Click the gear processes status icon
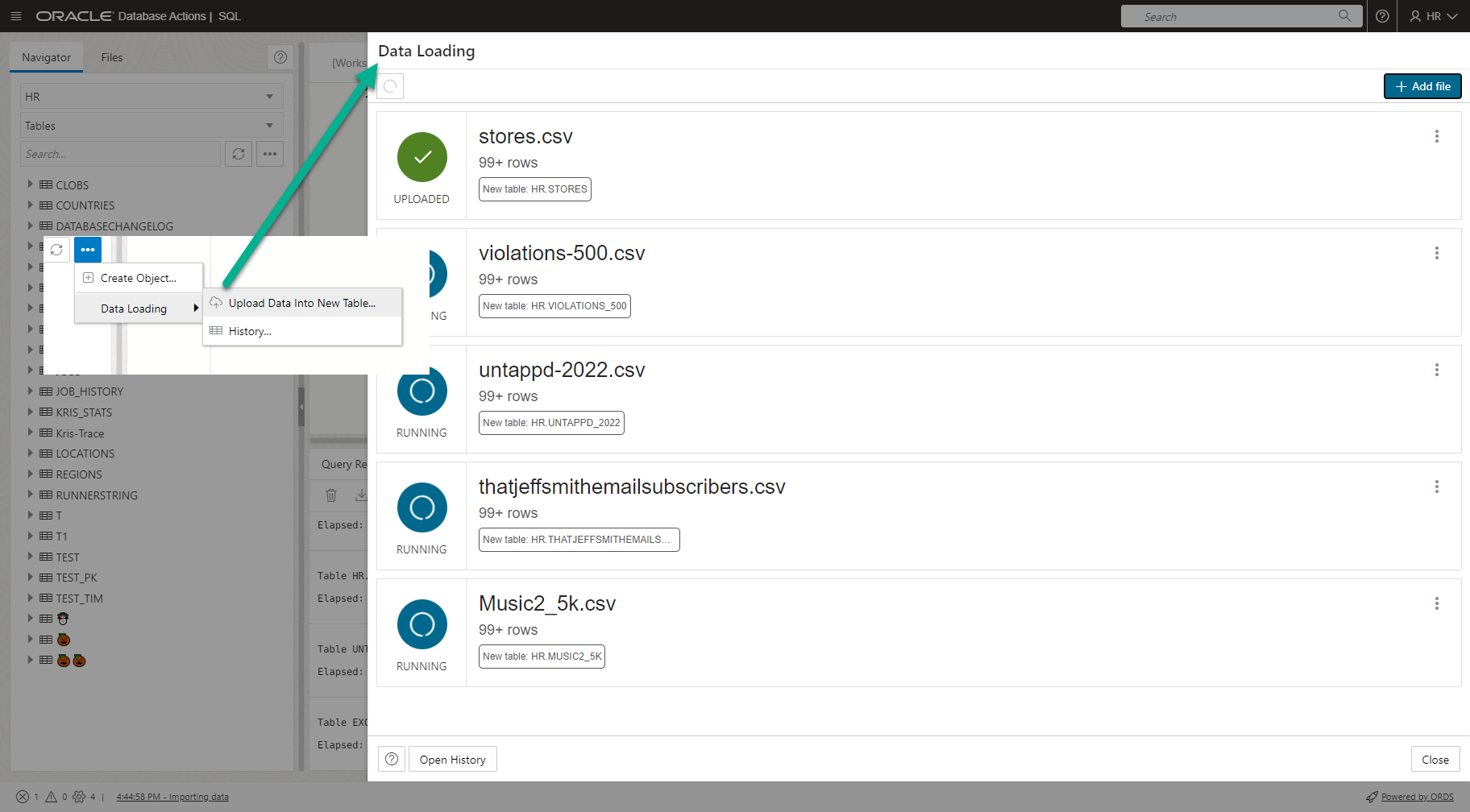The image size is (1470, 812). pos(79,797)
